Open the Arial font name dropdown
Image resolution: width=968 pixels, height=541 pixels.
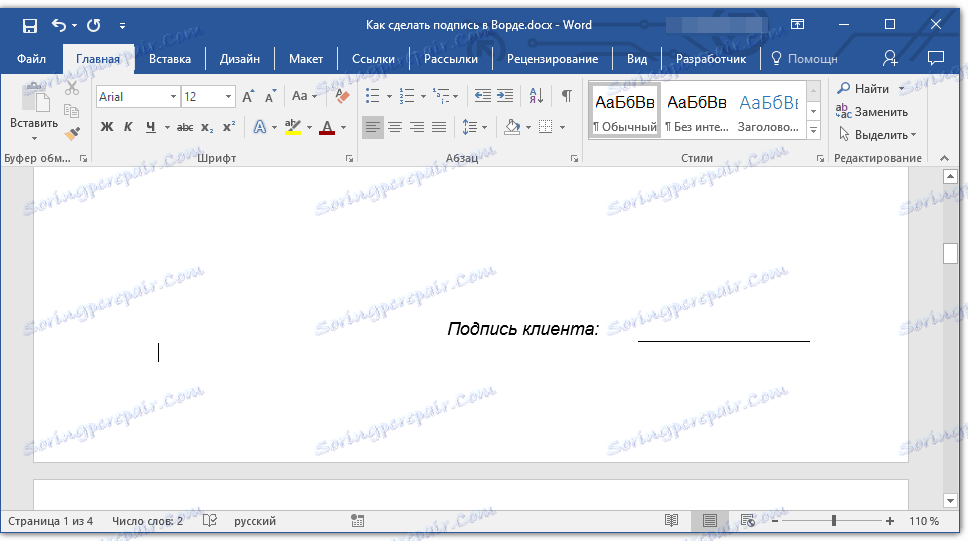(x=173, y=97)
